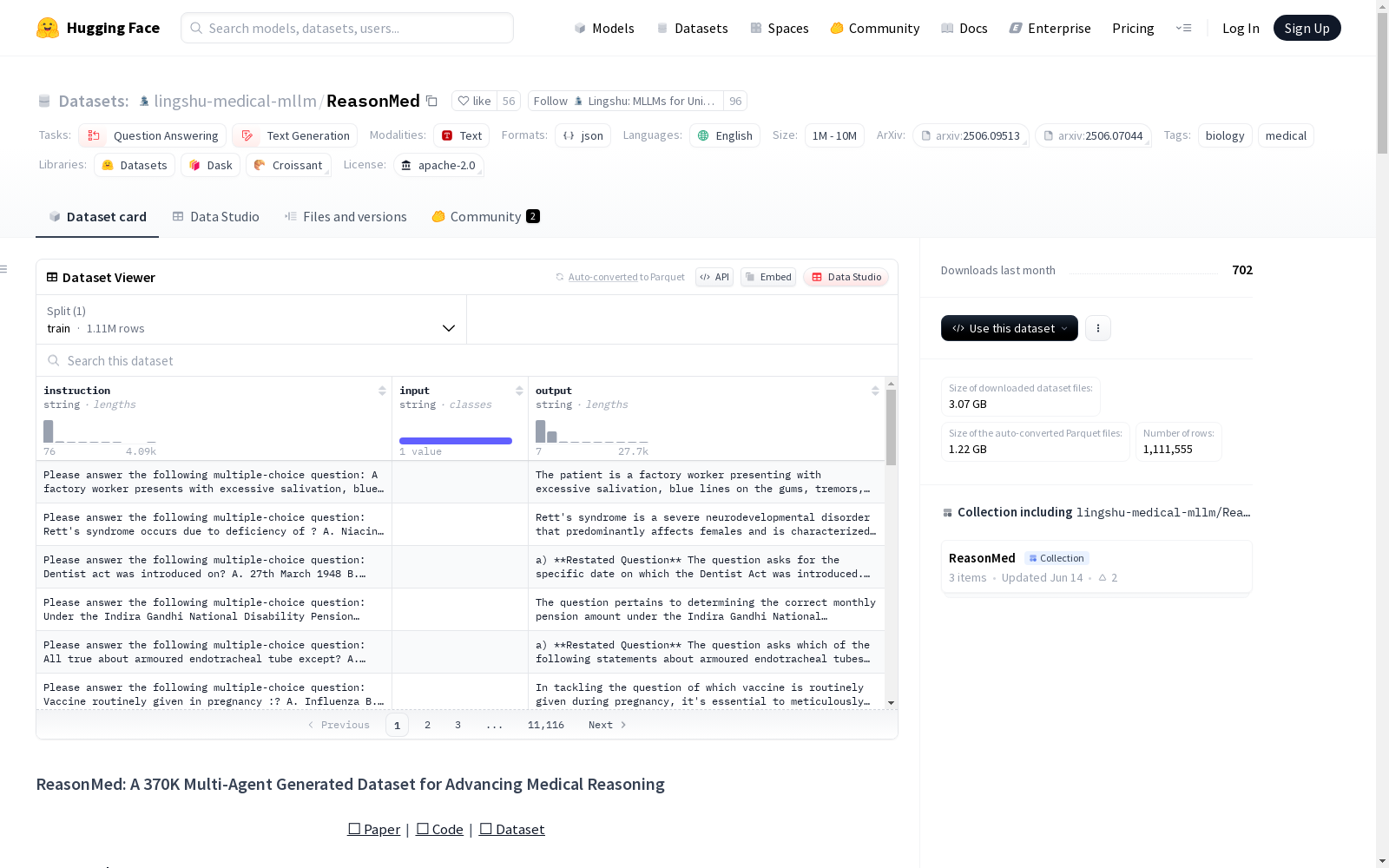Screen dimensions: 1389x868
Task: Open the Community tab with 2 discussions
Action: pyautogui.click(x=486, y=217)
